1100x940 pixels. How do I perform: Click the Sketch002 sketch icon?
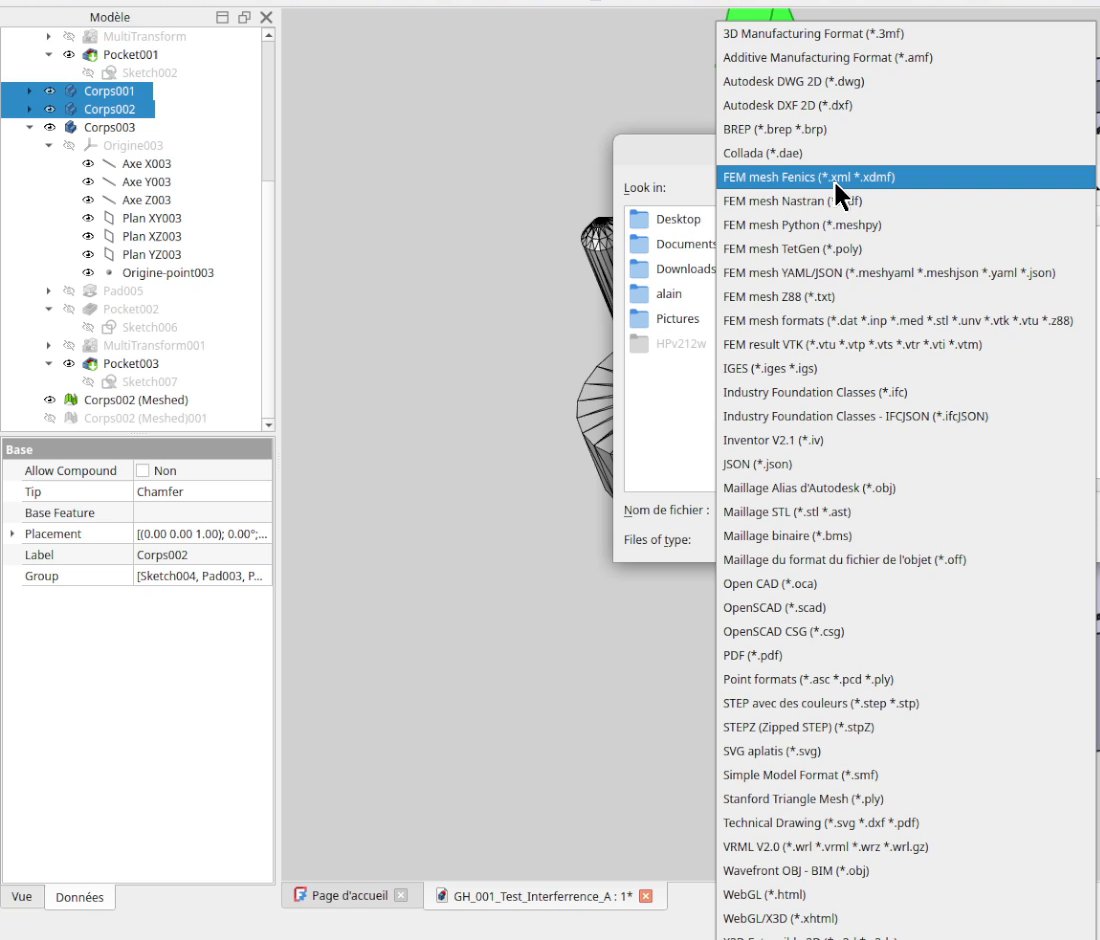pyautogui.click(x=109, y=73)
